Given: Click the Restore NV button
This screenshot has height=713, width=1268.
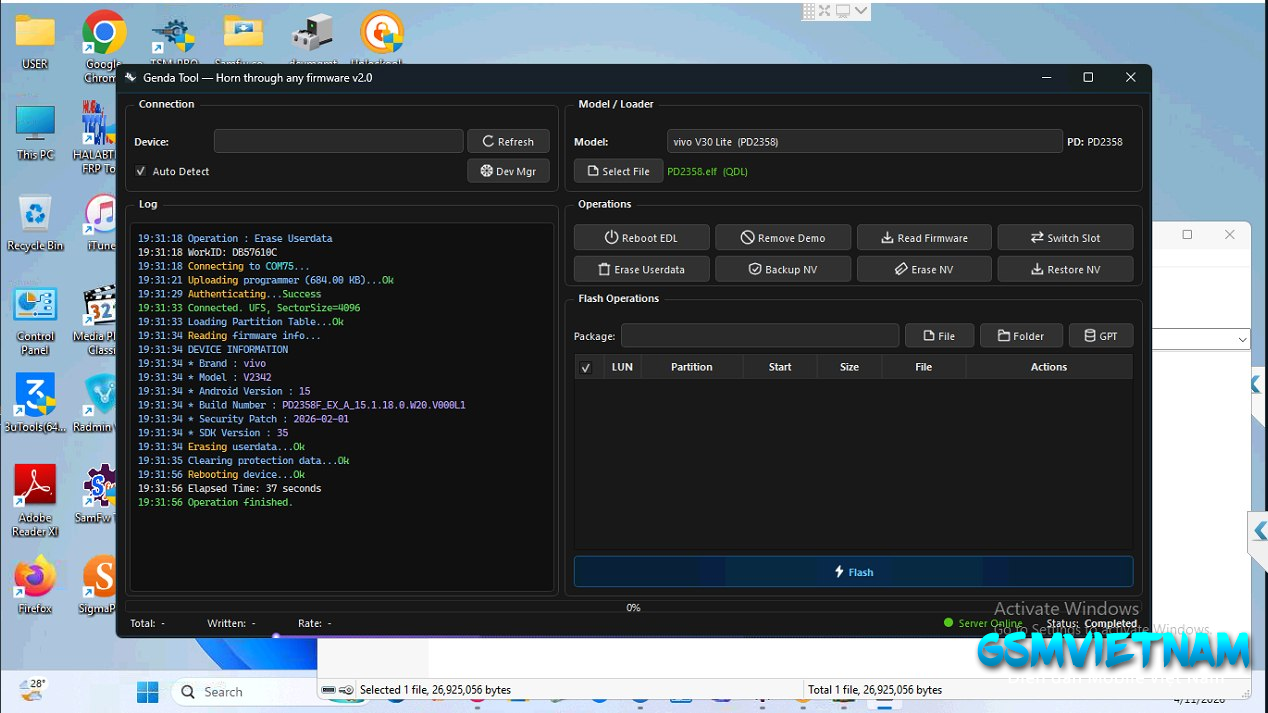Looking at the screenshot, I should (1065, 269).
